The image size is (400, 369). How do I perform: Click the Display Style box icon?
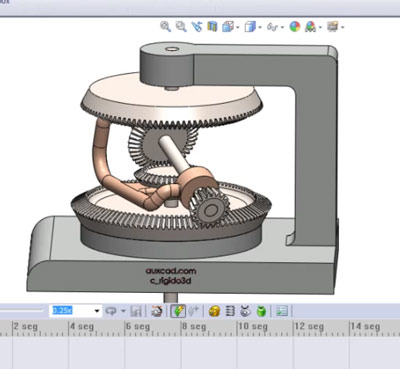click(250, 26)
